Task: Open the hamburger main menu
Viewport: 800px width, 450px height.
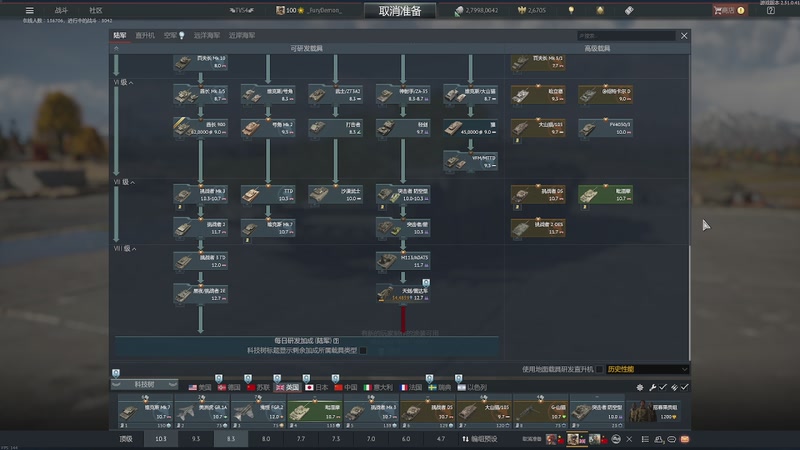Action: click(30, 10)
